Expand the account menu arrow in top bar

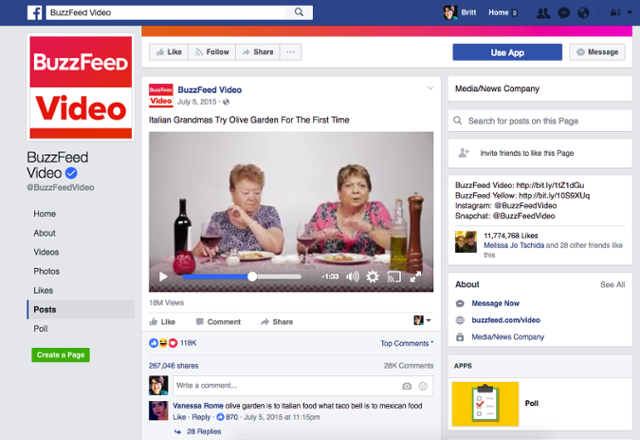(x=630, y=13)
